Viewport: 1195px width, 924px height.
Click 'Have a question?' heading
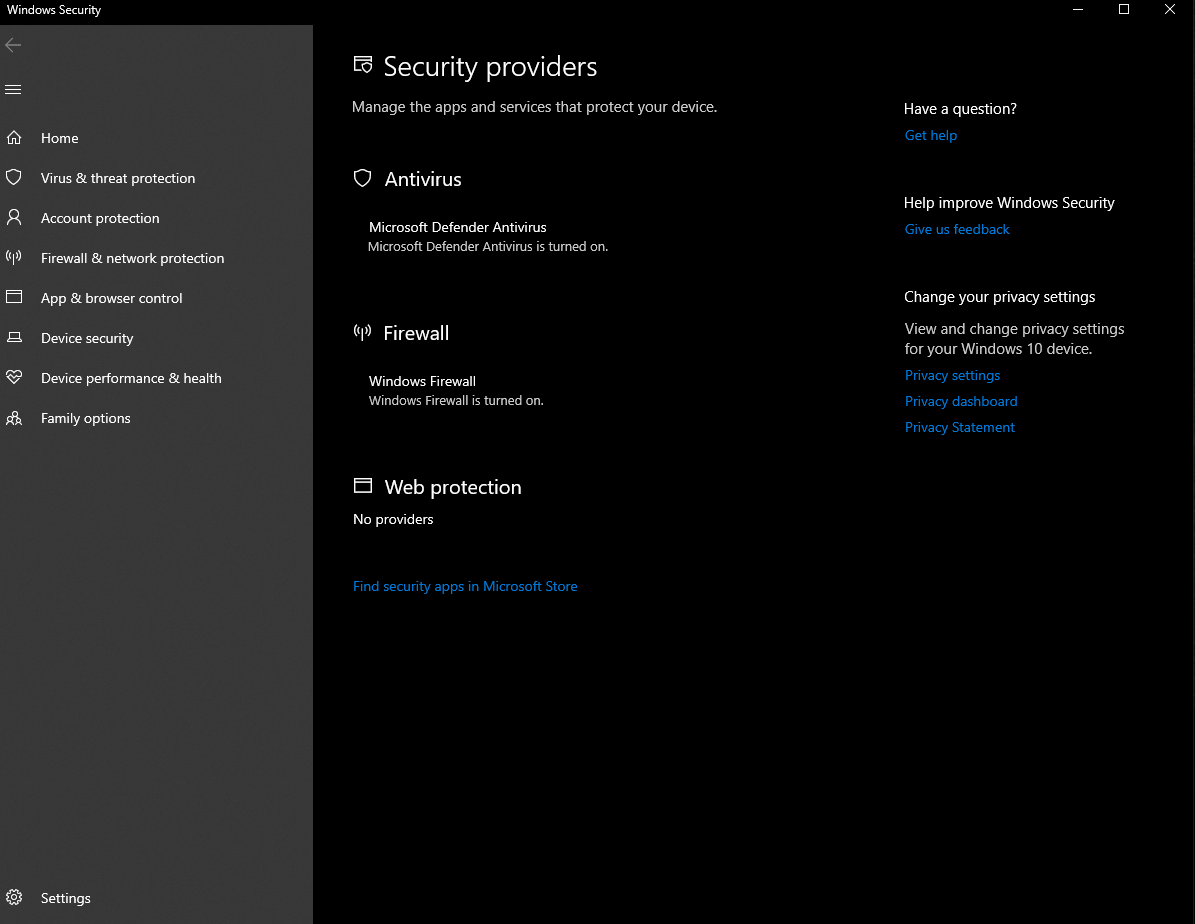[960, 108]
